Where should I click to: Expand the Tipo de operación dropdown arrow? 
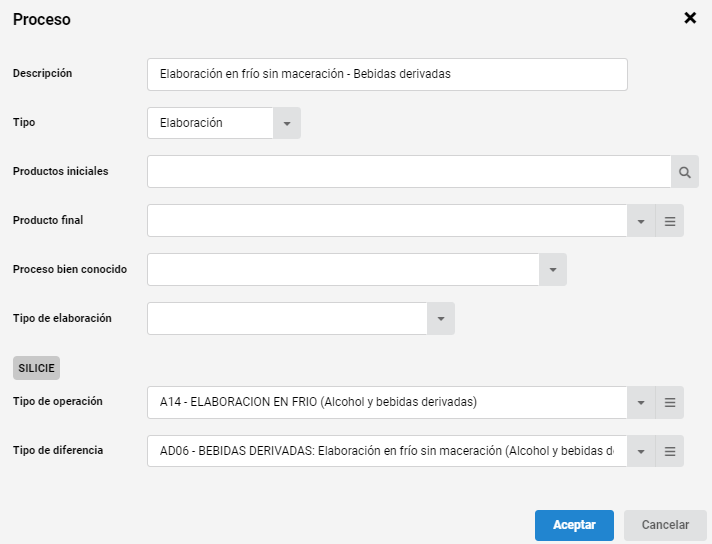click(641, 402)
